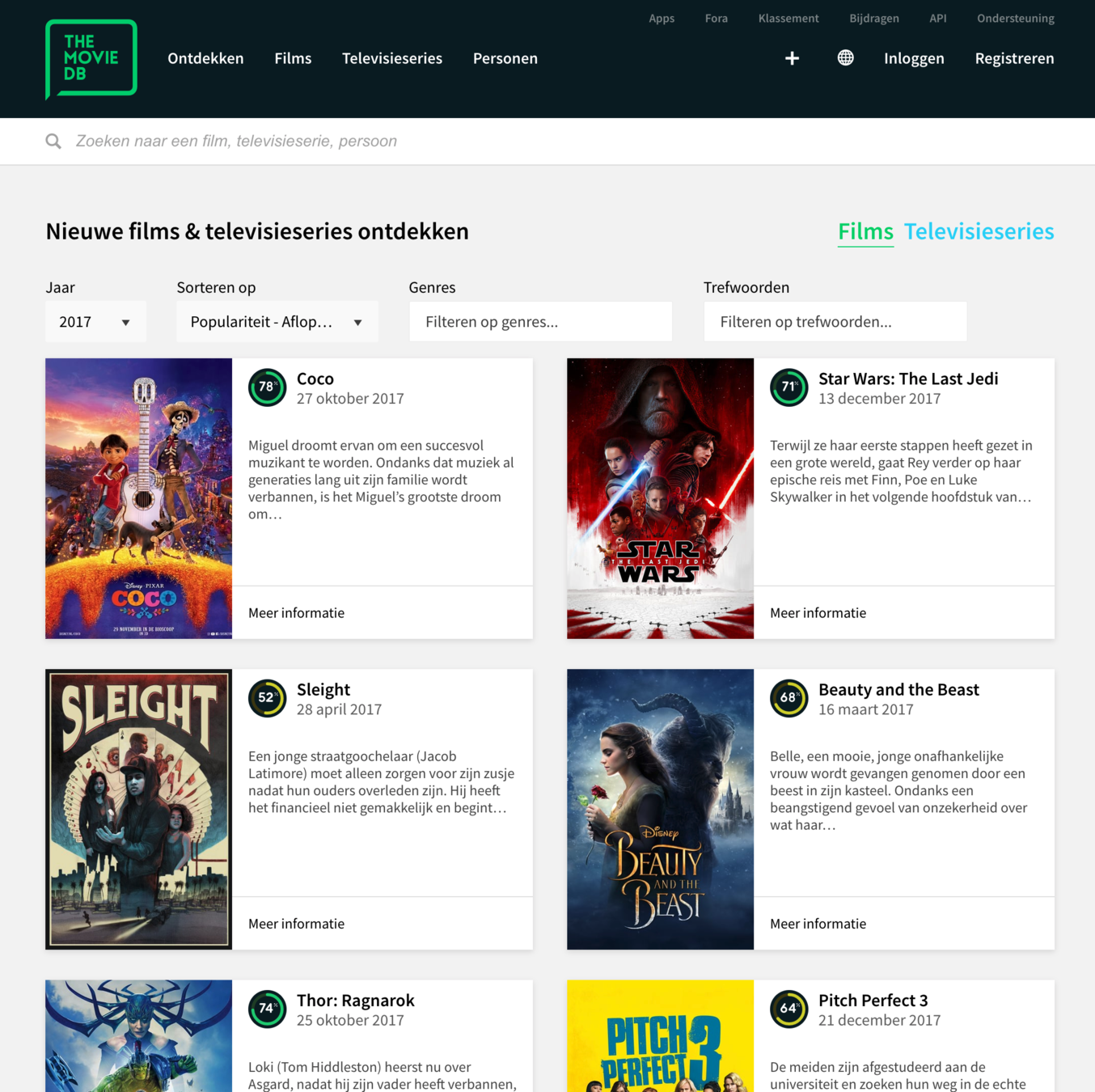Click the Coco title
This screenshot has height=1092, width=1095.
315,379
